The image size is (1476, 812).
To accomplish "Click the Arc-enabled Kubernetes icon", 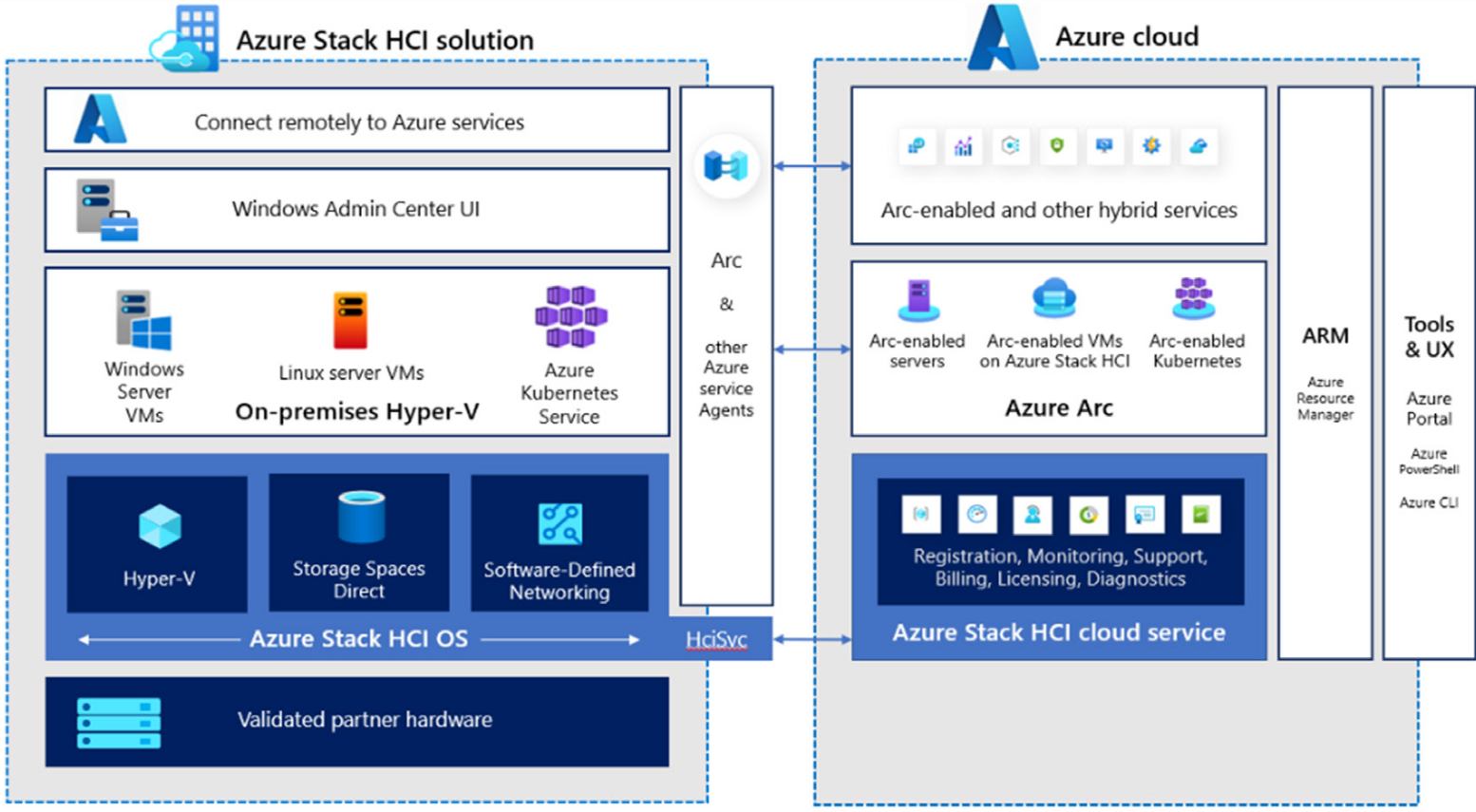I will pos(1193,298).
